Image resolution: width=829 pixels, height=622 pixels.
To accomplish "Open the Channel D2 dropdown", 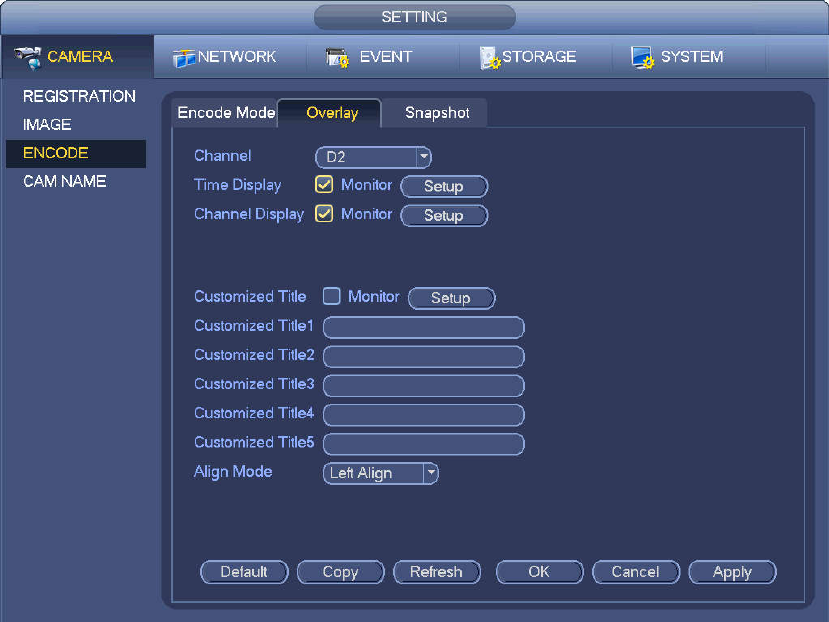I will [373, 157].
